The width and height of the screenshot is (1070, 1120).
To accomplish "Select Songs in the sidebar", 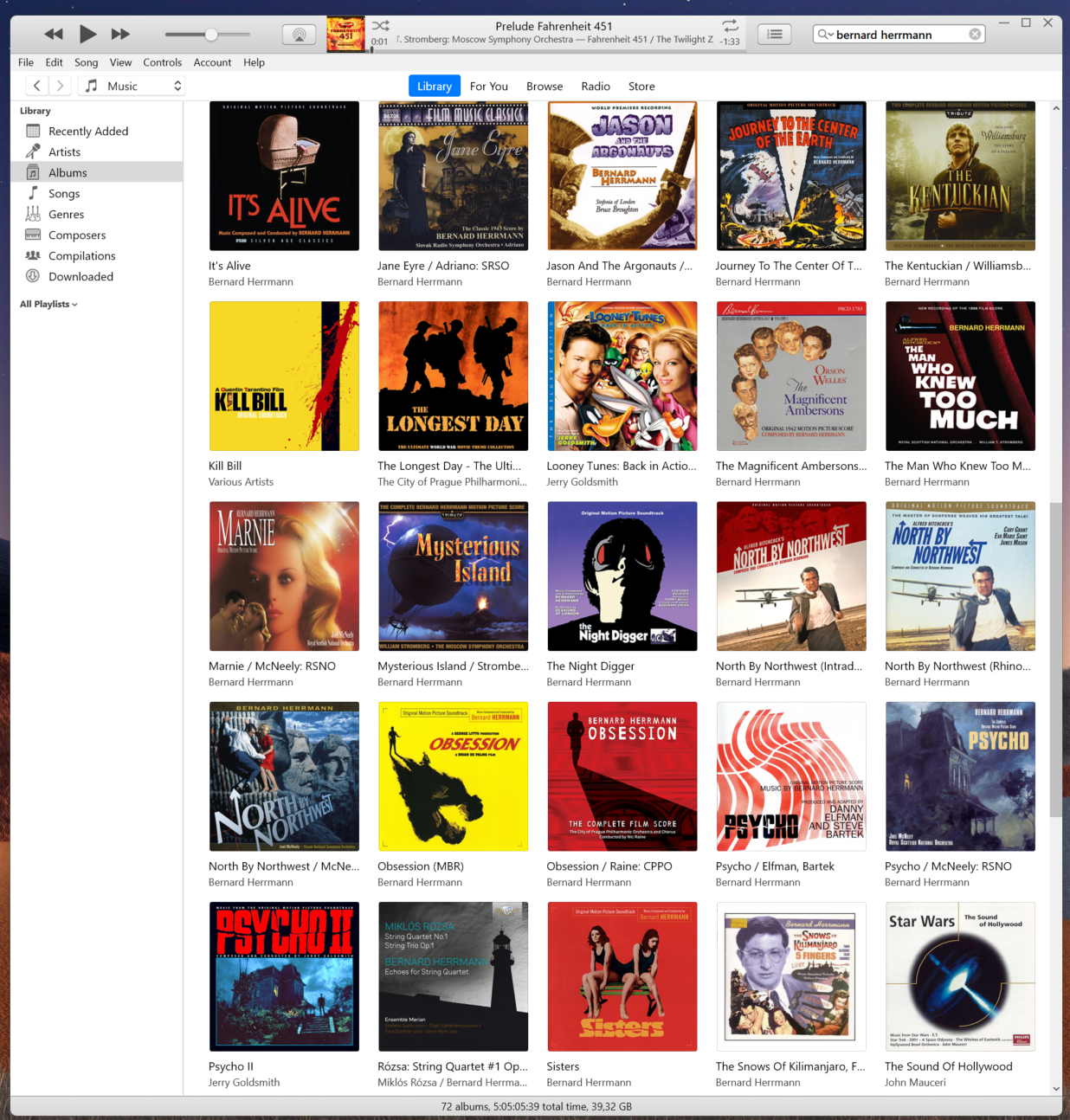I will point(97,193).
